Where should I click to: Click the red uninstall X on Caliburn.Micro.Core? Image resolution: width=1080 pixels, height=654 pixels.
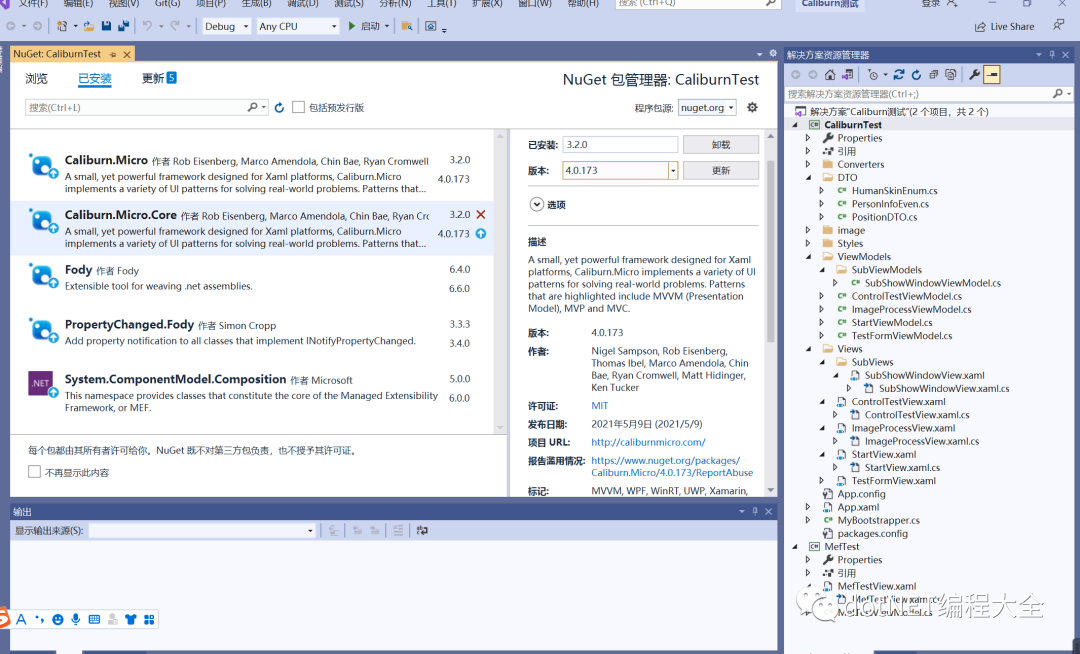tap(481, 215)
